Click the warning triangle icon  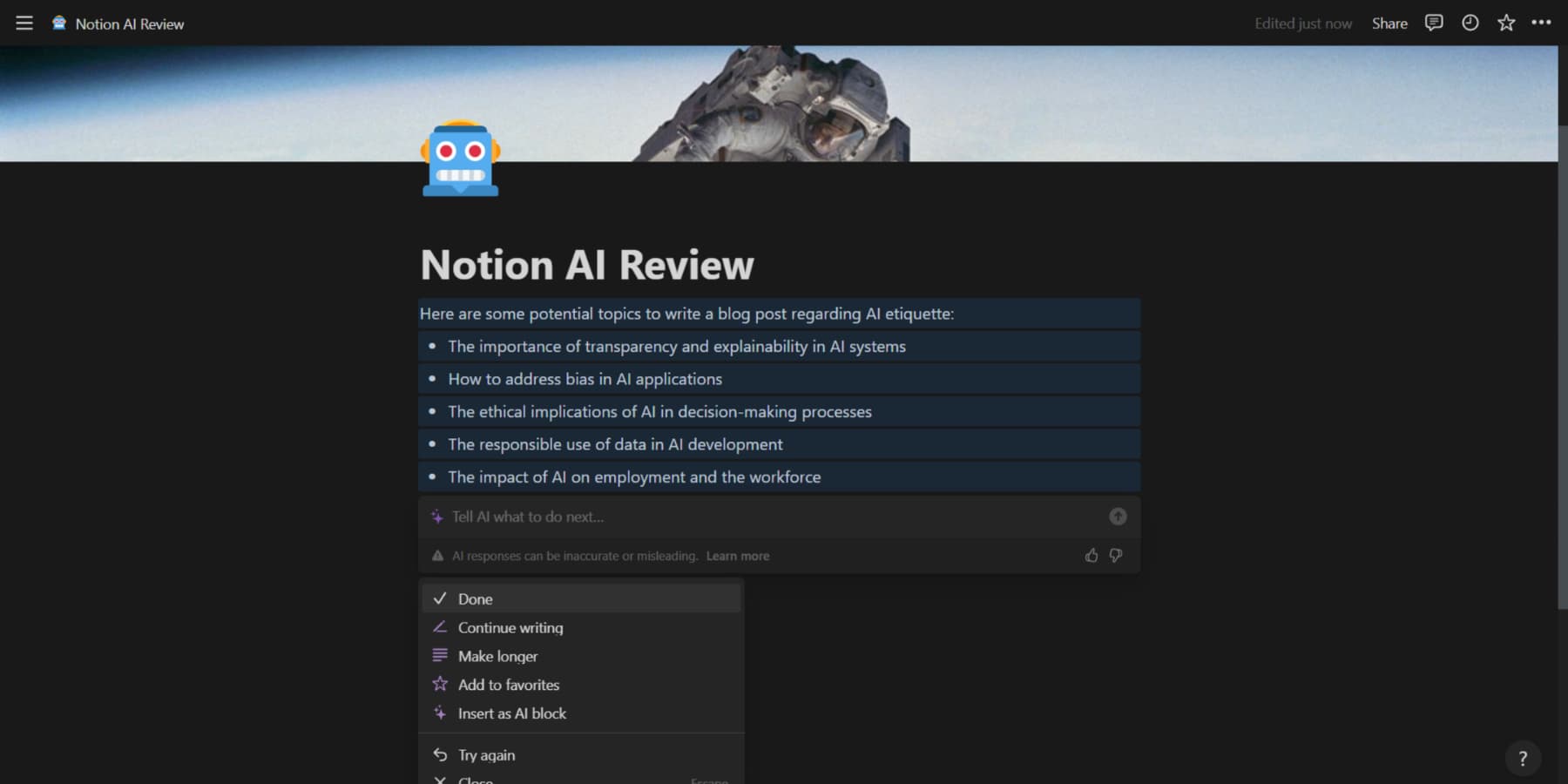436,555
